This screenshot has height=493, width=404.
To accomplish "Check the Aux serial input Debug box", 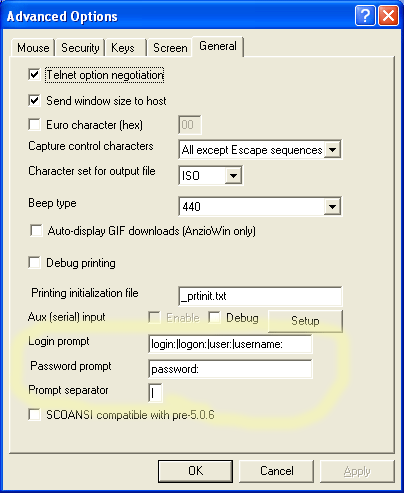I will [x=214, y=317].
